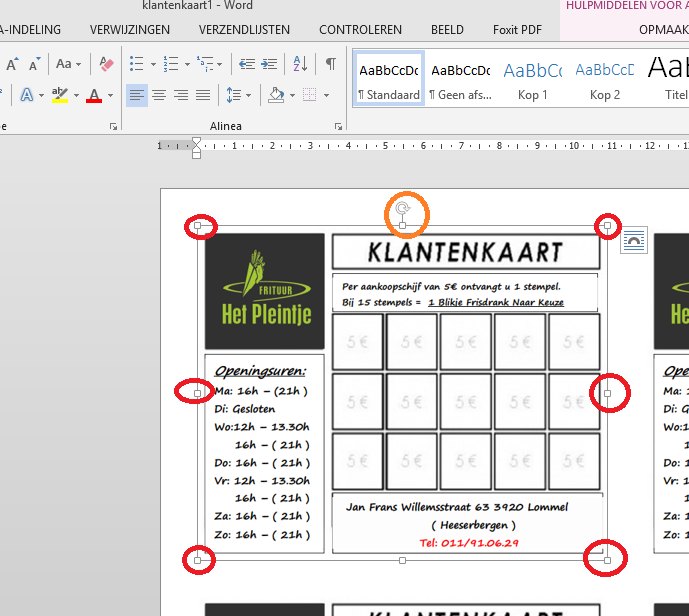689x616 pixels.
Task: Apply multilevel list formatting
Action: pos(205,64)
